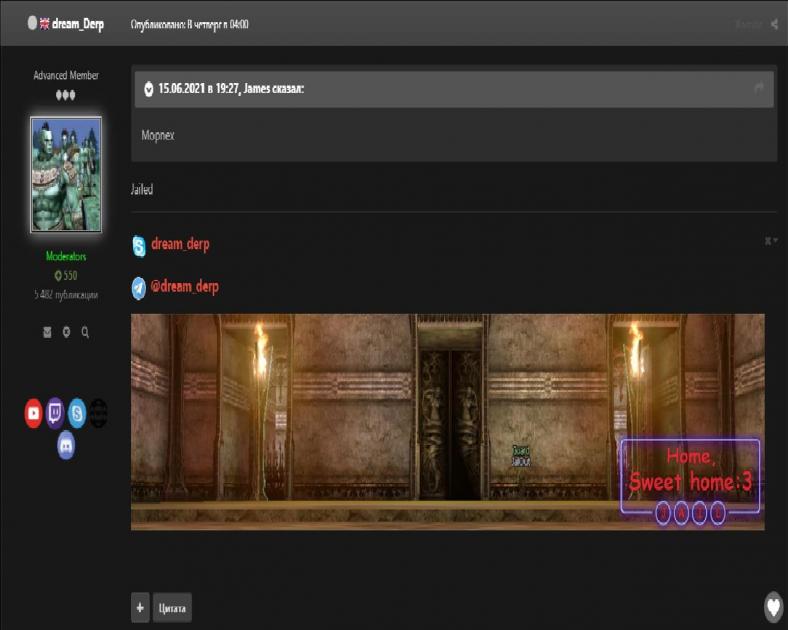Open the signature hide options dropdown
The height and width of the screenshot is (630, 788).
770,241
